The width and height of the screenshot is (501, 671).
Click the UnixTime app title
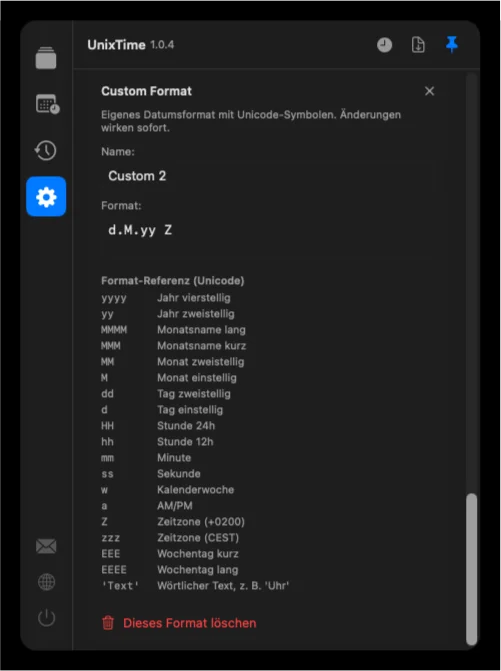116,45
